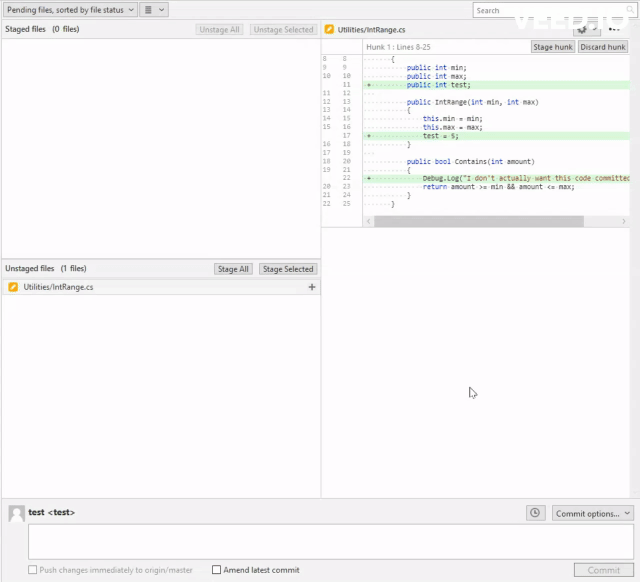Open the three-dots more options menu
Screen dimensions: 640x582
614,29
